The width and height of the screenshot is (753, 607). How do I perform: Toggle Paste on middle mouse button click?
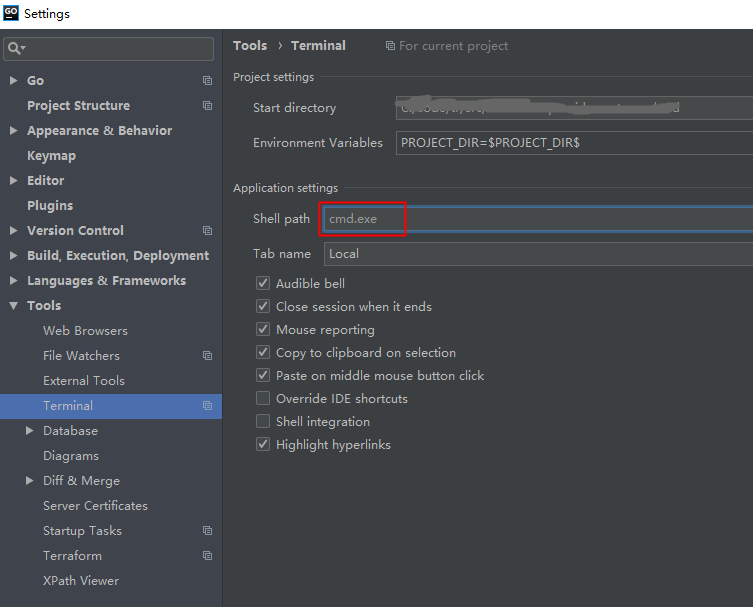tap(263, 376)
